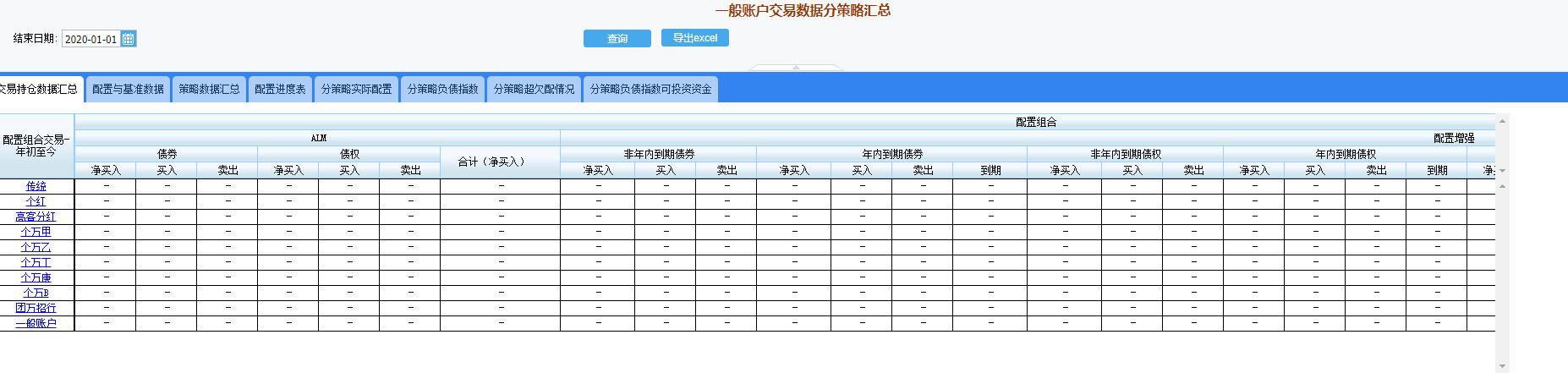Click the 债券 header under ALM
Image resolution: width=1568 pixels, height=373 pixels.
pos(167,154)
